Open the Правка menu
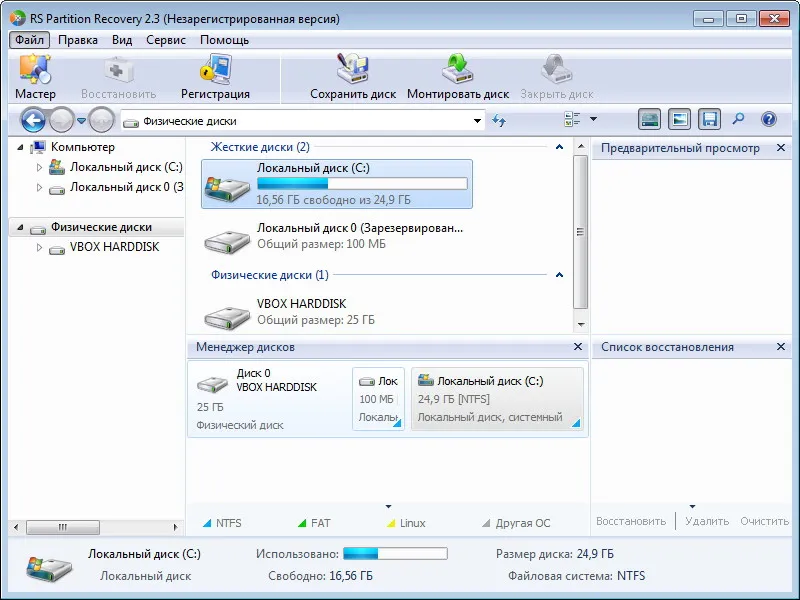 [78, 40]
